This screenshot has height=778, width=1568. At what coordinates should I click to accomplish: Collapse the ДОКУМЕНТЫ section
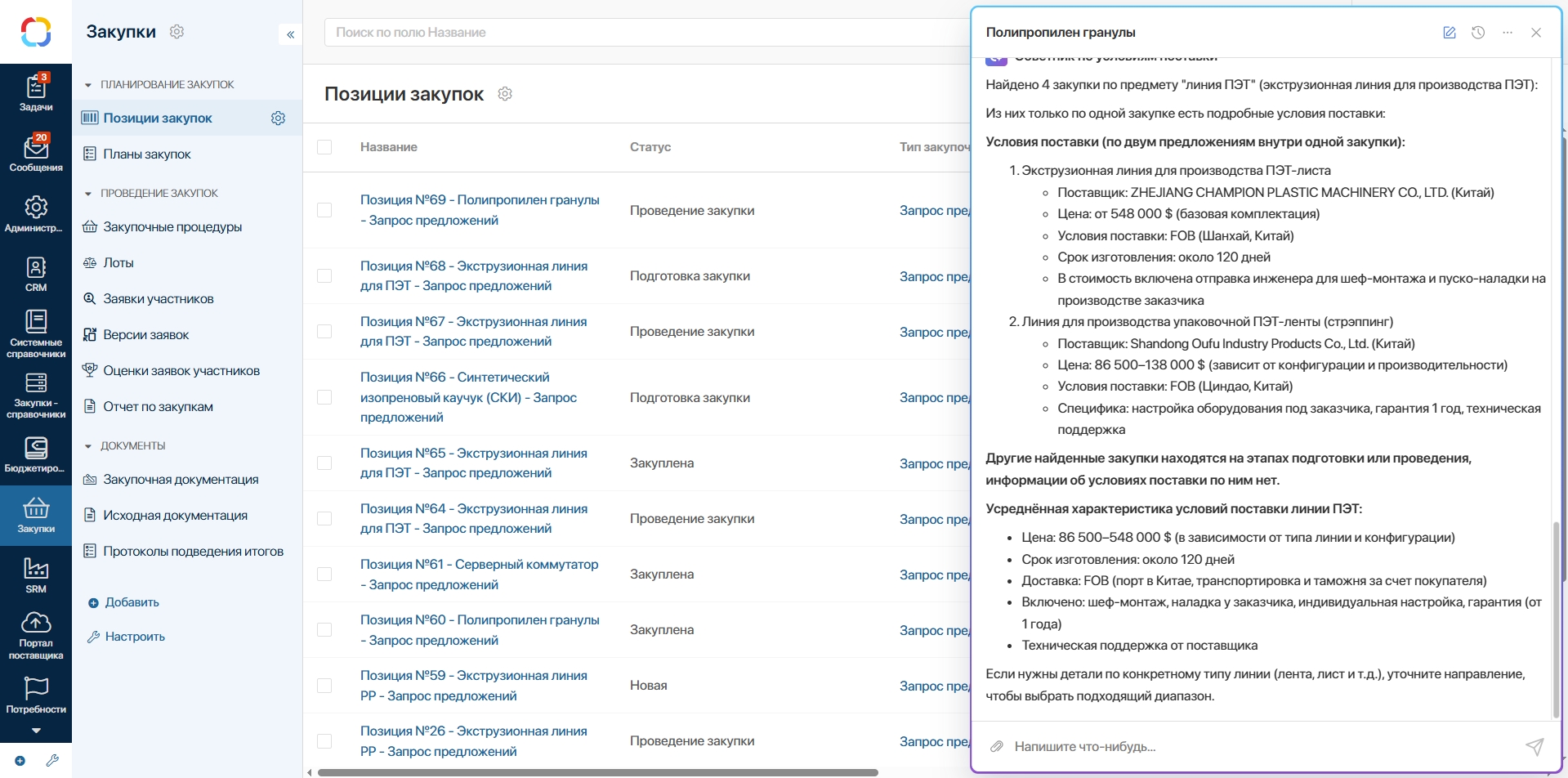point(88,446)
